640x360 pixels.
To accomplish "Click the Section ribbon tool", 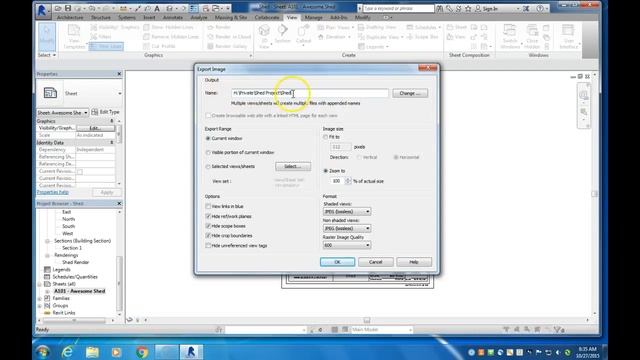I will point(282,34).
